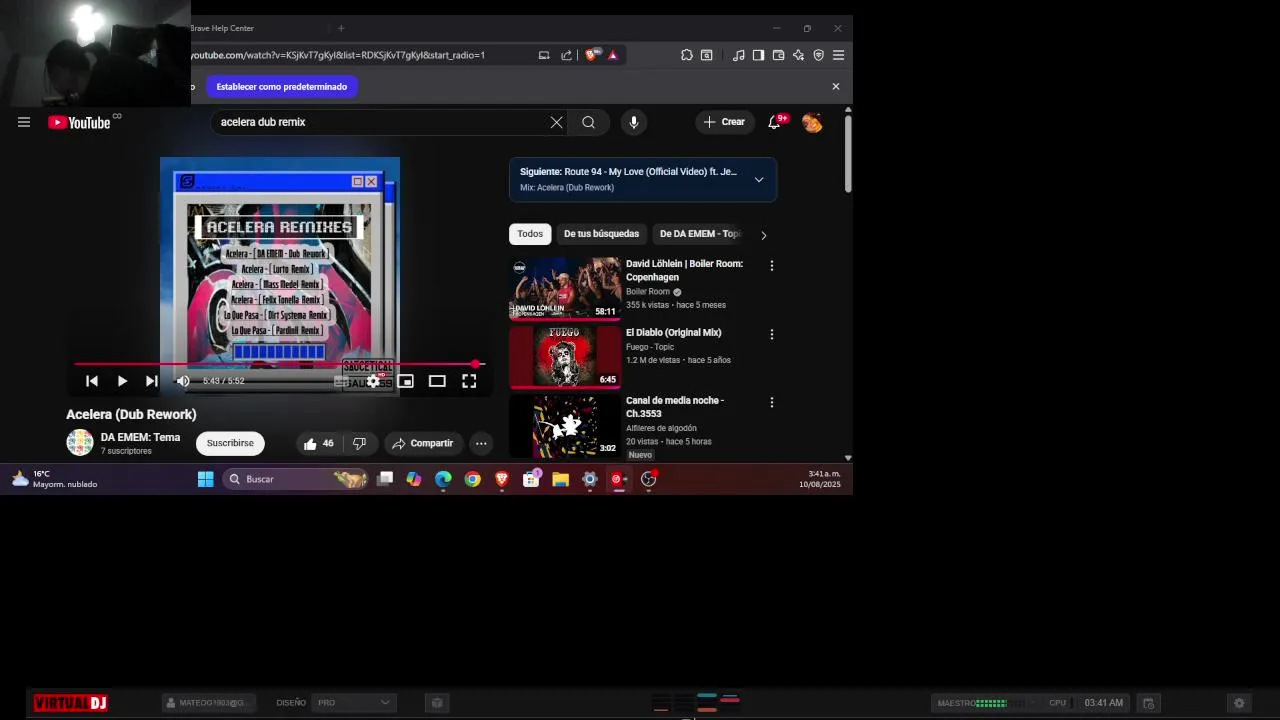Open the El Diablo (Original Mix) thumbnail

pyautogui.click(x=565, y=356)
